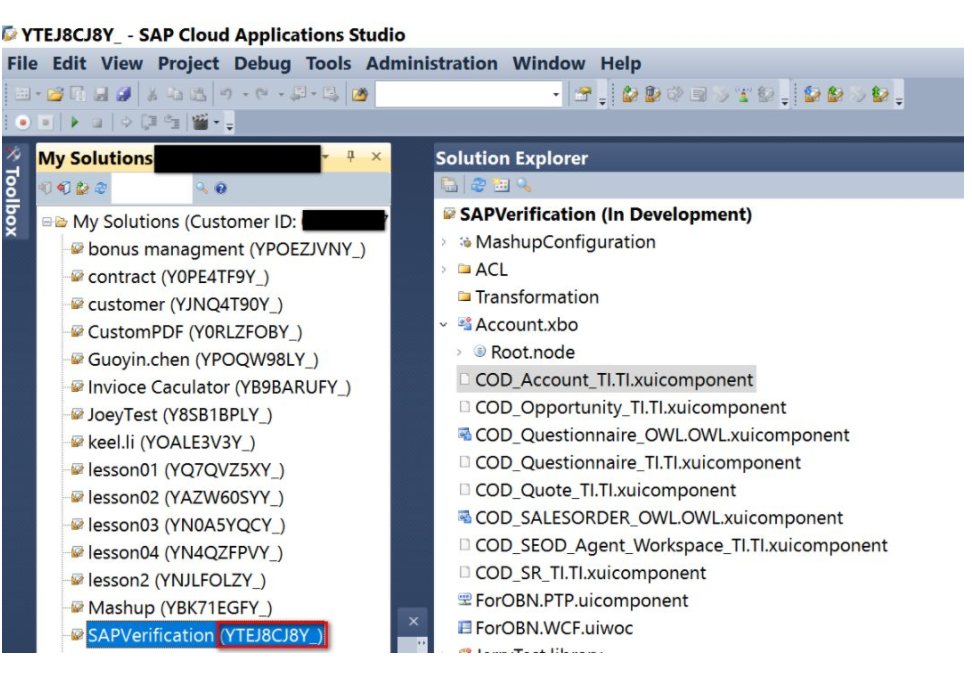
Task: Click the clapperboard icon in debug toolbar
Action: 200,122
